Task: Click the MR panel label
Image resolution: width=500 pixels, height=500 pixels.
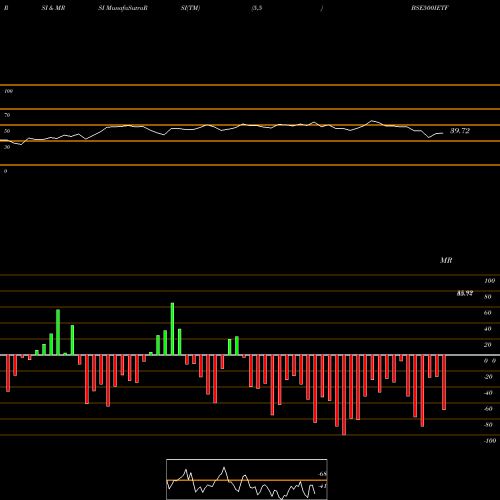Action: click(x=446, y=260)
